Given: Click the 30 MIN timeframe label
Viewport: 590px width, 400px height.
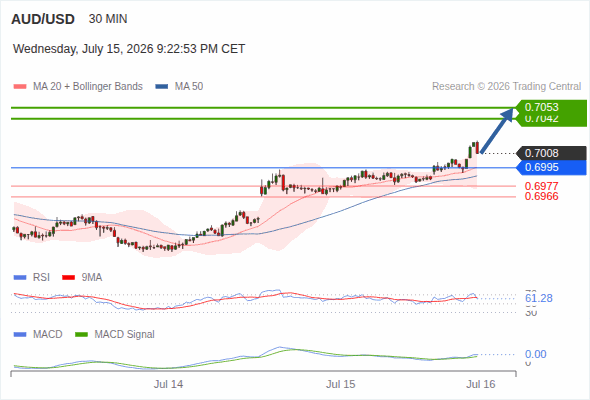Looking at the screenshot, I should (108, 19).
